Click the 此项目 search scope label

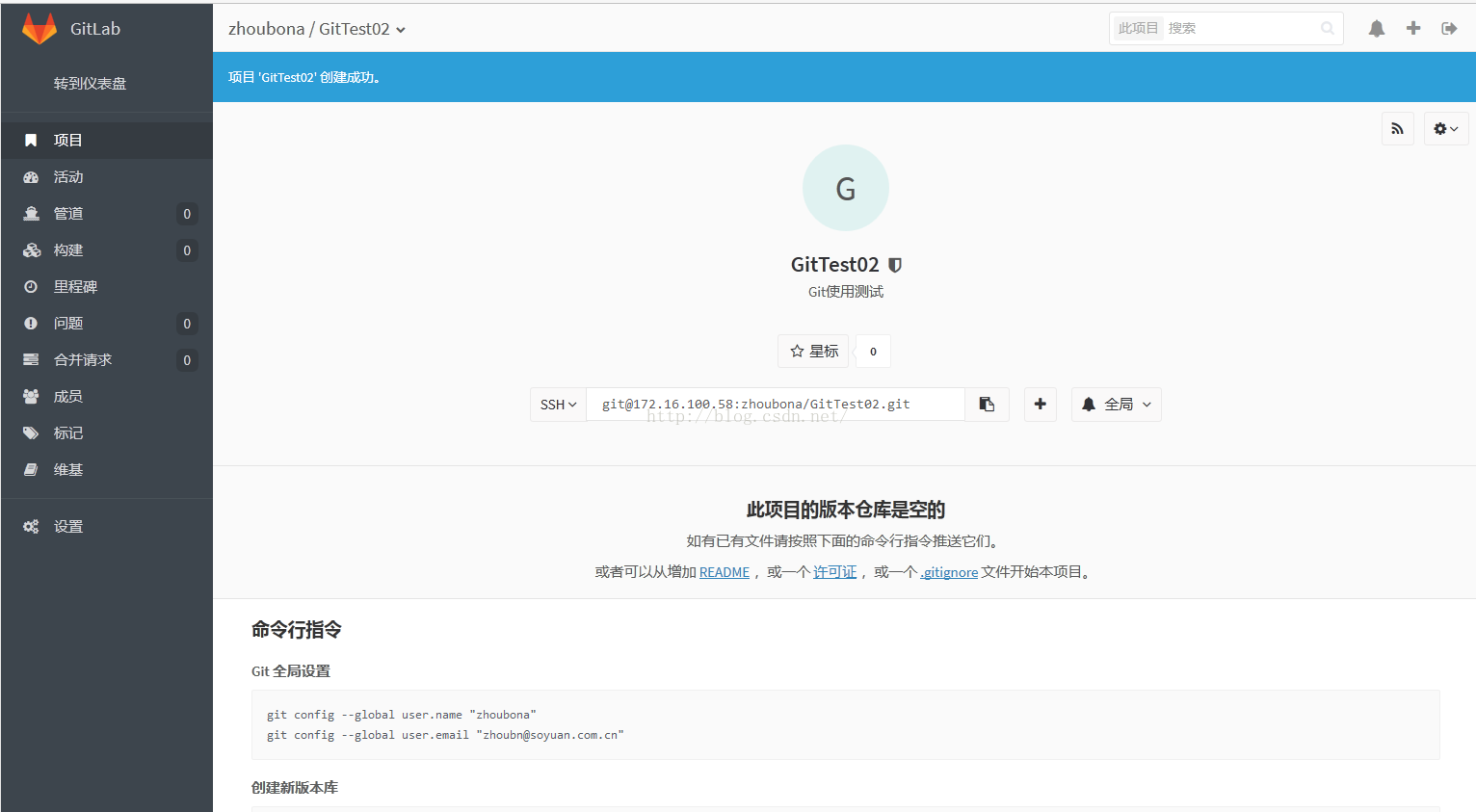[x=1139, y=29]
